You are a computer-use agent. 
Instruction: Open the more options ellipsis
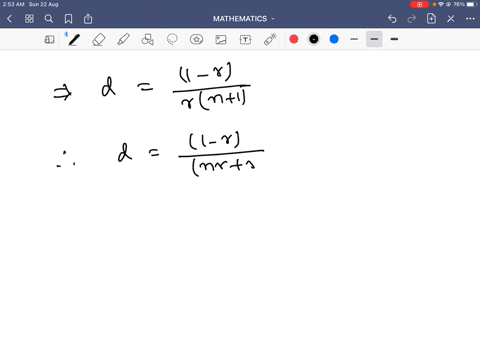pyautogui.click(x=470, y=19)
